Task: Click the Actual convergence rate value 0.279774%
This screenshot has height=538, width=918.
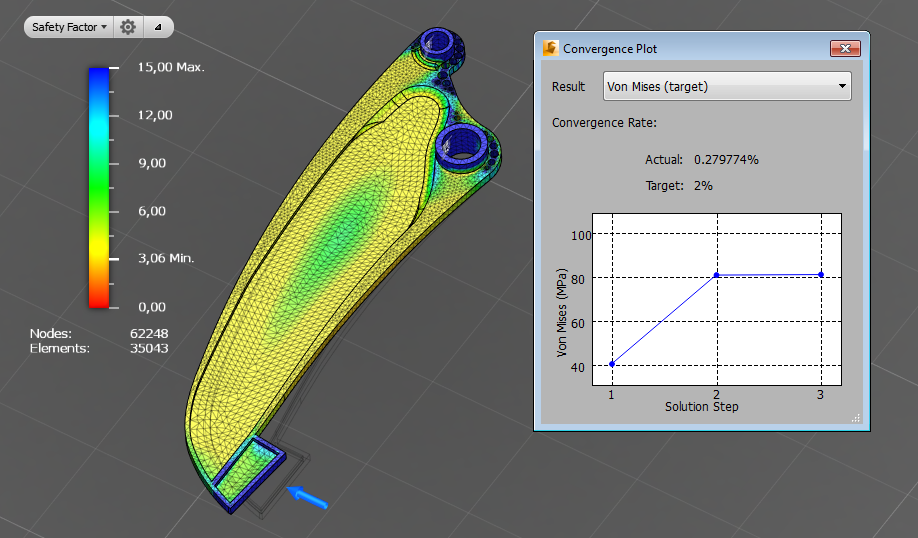Action: point(726,160)
